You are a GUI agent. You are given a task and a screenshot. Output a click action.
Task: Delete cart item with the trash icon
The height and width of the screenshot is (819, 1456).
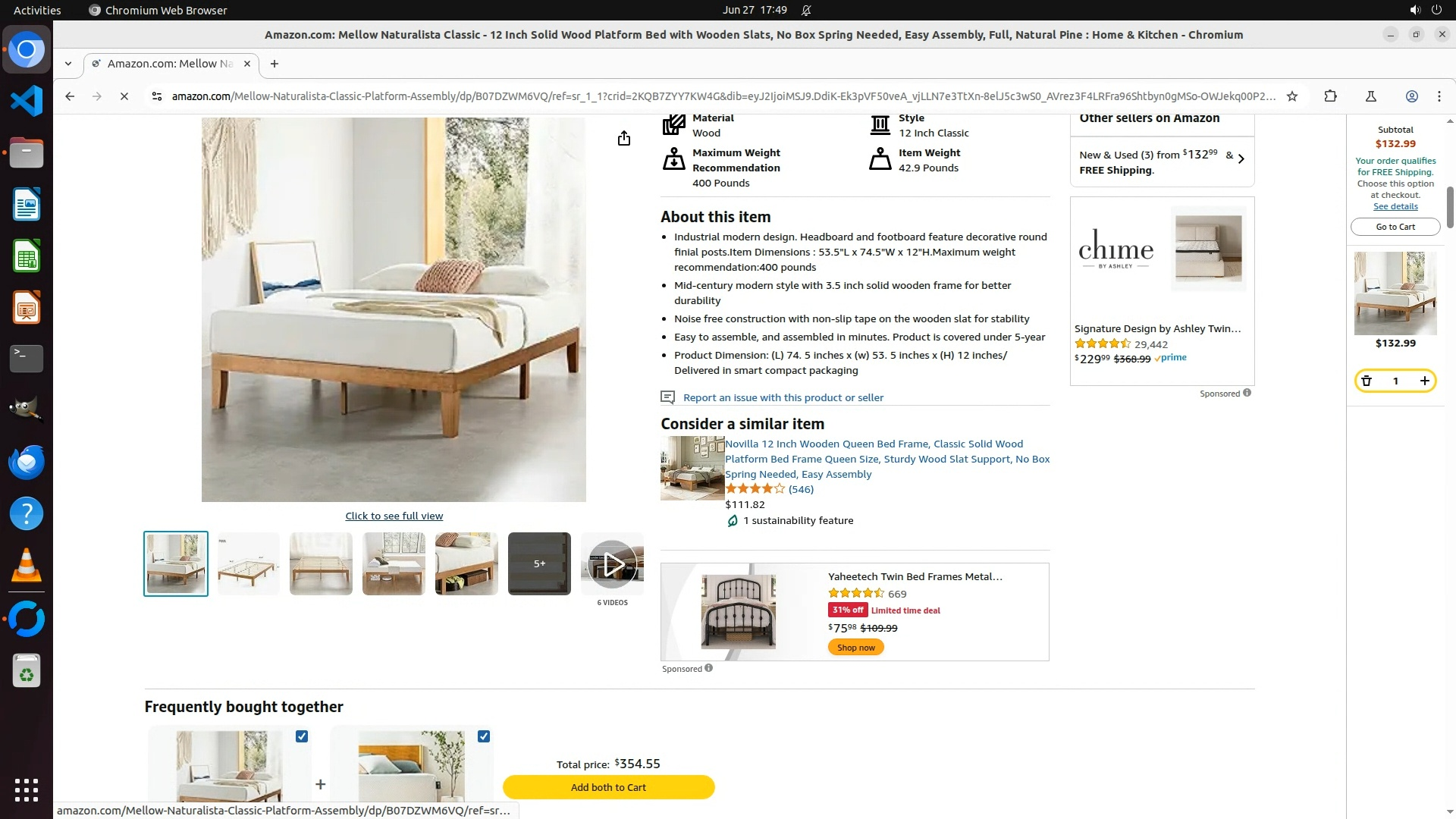tap(1367, 381)
